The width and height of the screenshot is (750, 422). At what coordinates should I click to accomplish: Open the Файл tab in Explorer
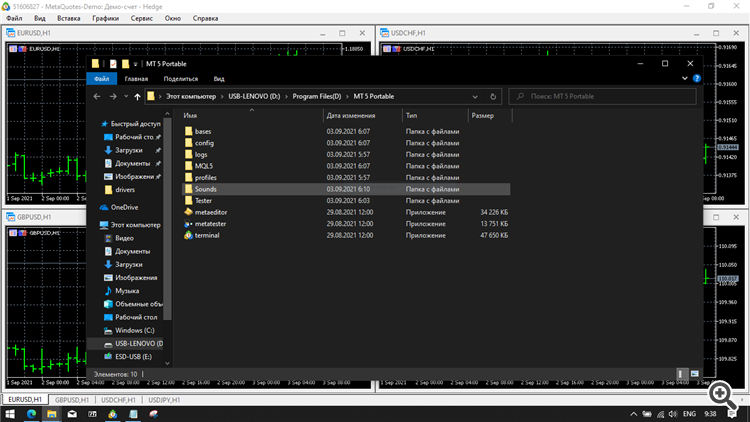pyautogui.click(x=101, y=78)
